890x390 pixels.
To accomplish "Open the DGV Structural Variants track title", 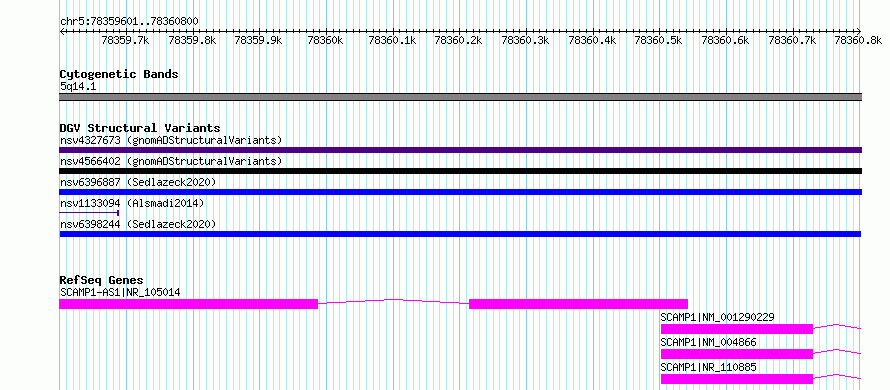I will [x=140, y=128].
